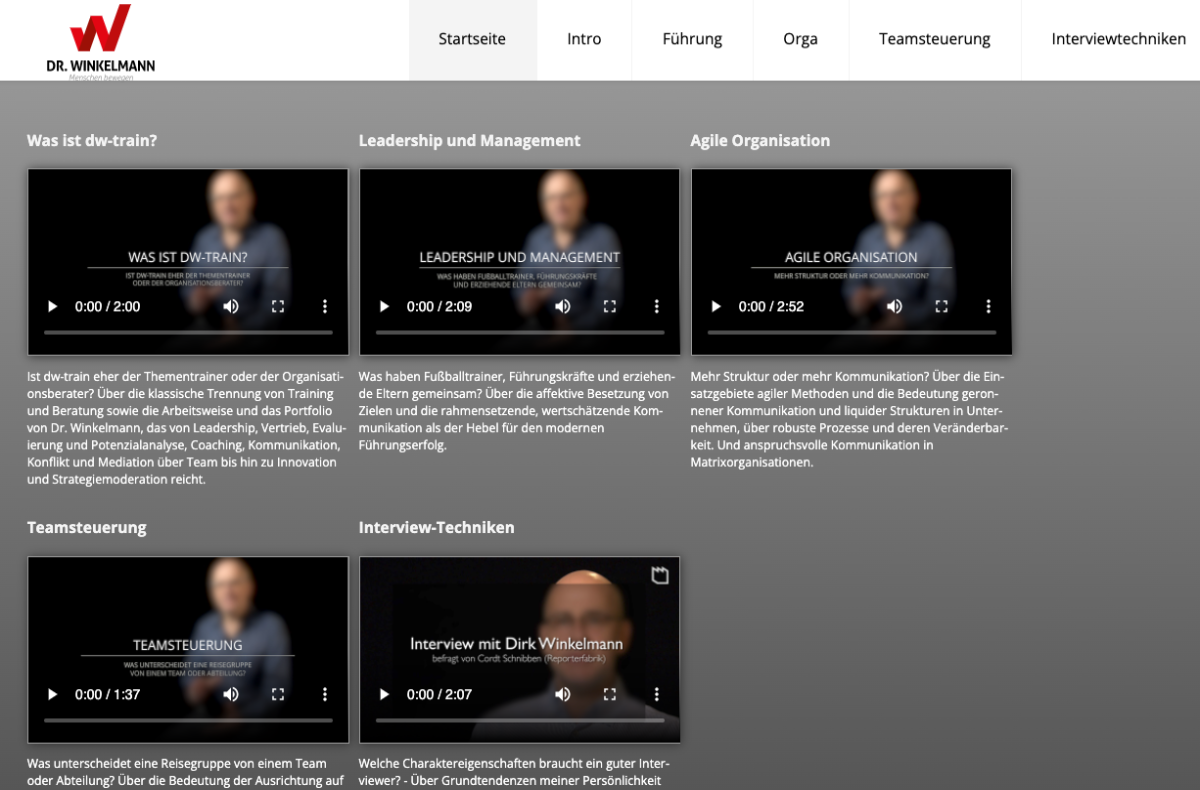The width and height of the screenshot is (1200, 790).
Task: Go to the Orga menu item
Action: tap(800, 40)
